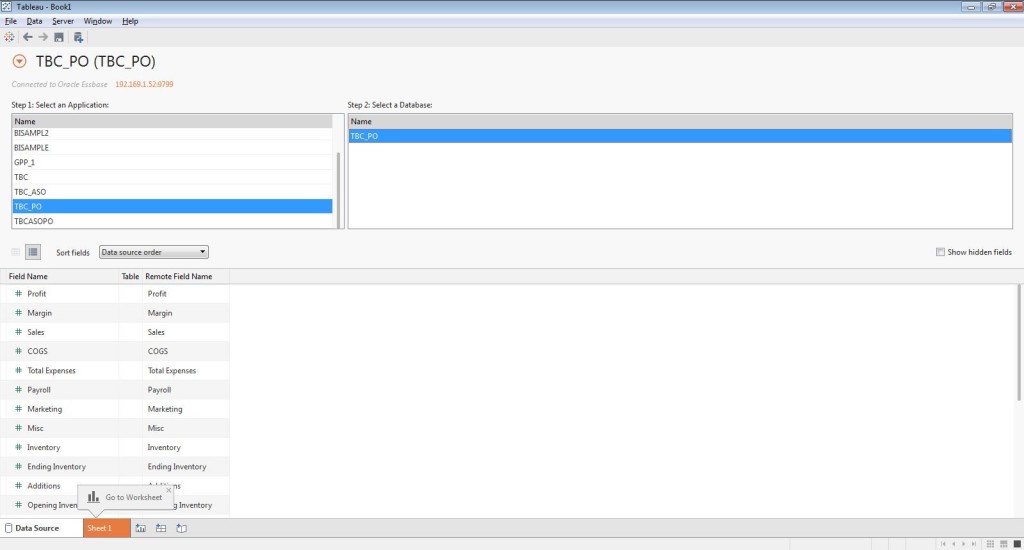Create a new dashboard with tab icon
The image size is (1024, 550).
161,528
